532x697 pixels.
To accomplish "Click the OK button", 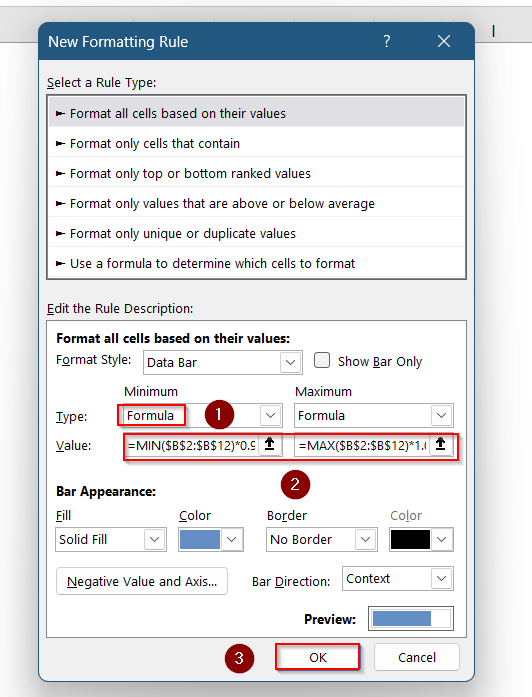I will [x=317, y=657].
